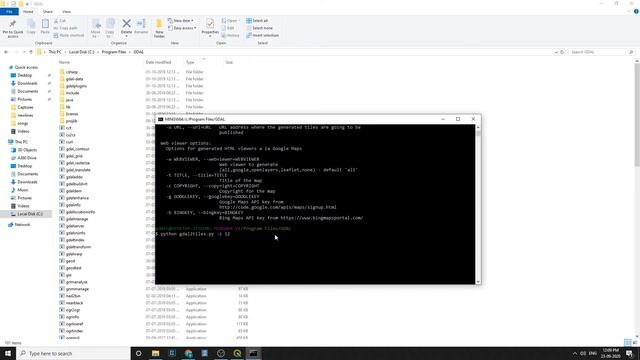The image size is (640, 360).
Task: Select songs folder in Quick access
Action: pyautogui.click(x=23, y=123)
